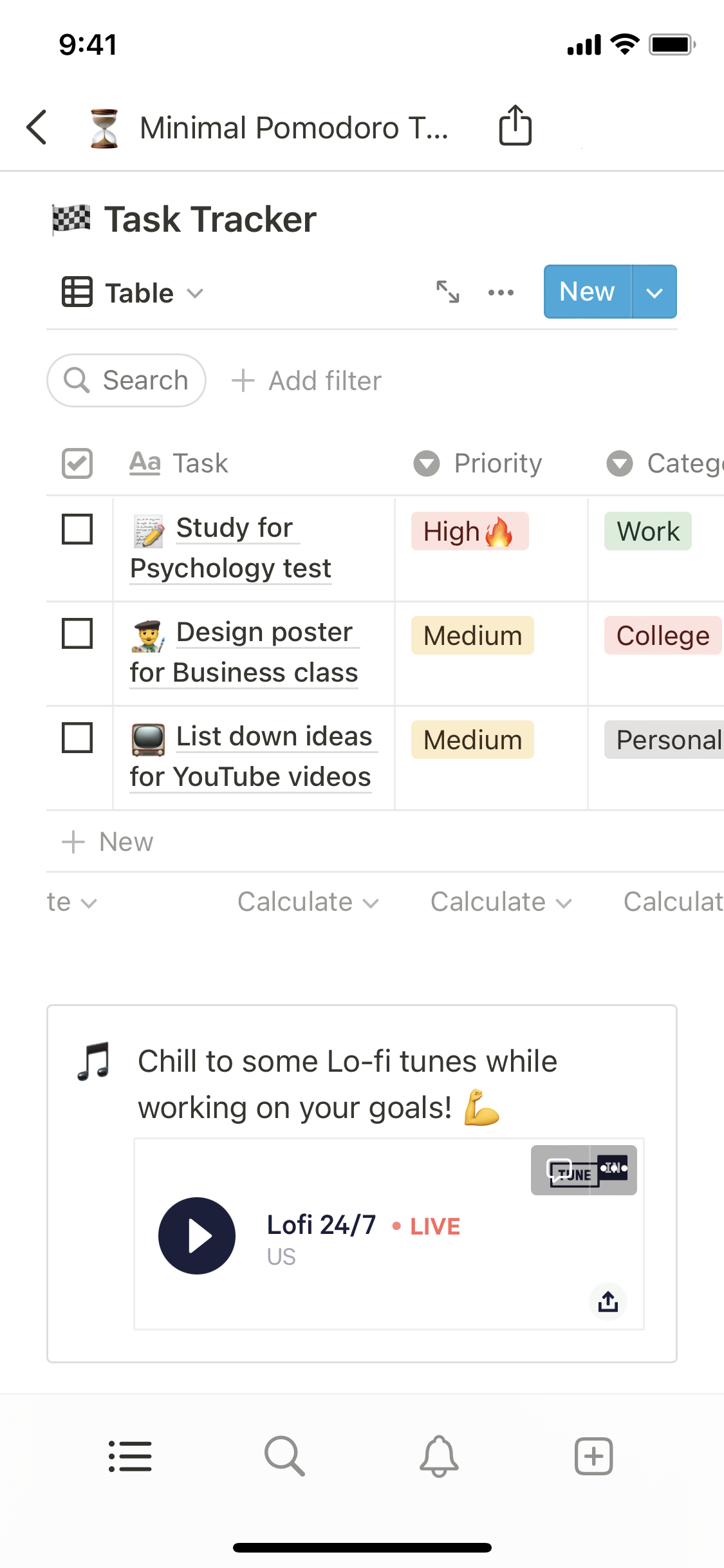Image resolution: width=724 pixels, height=1568 pixels.
Task: Expand the dropdown arrow beside blue New button
Action: pyautogui.click(x=654, y=292)
